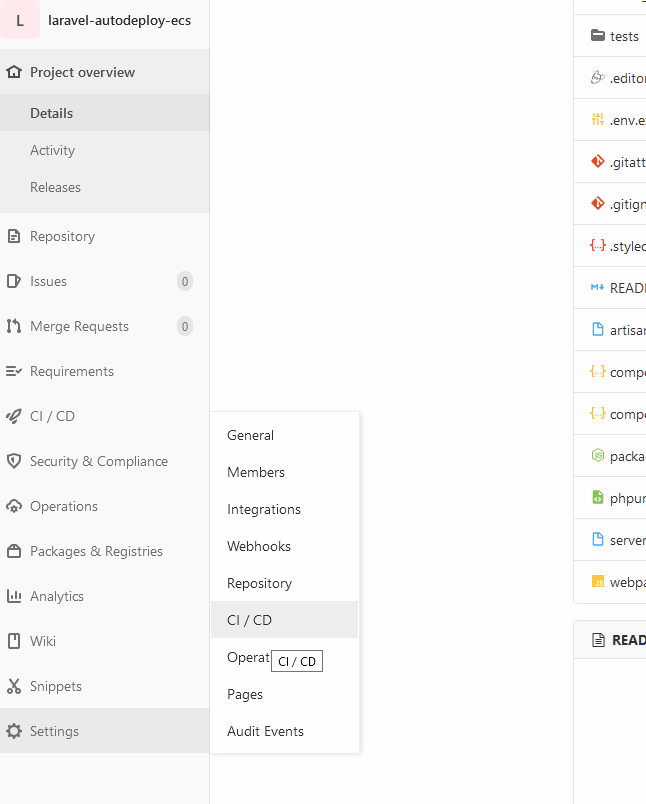Open the CI / CD rocket icon in sidebar

click(x=16, y=416)
